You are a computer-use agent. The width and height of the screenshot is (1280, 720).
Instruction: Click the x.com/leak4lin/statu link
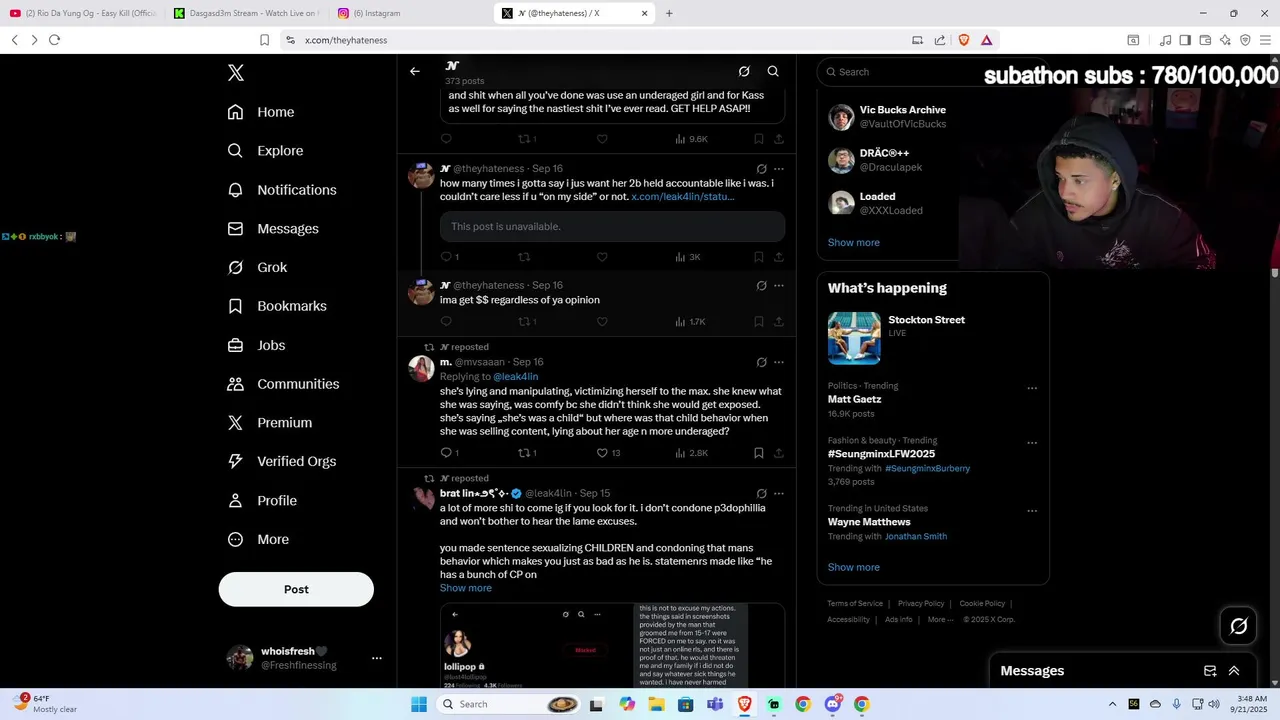click(x=683, y=197)
